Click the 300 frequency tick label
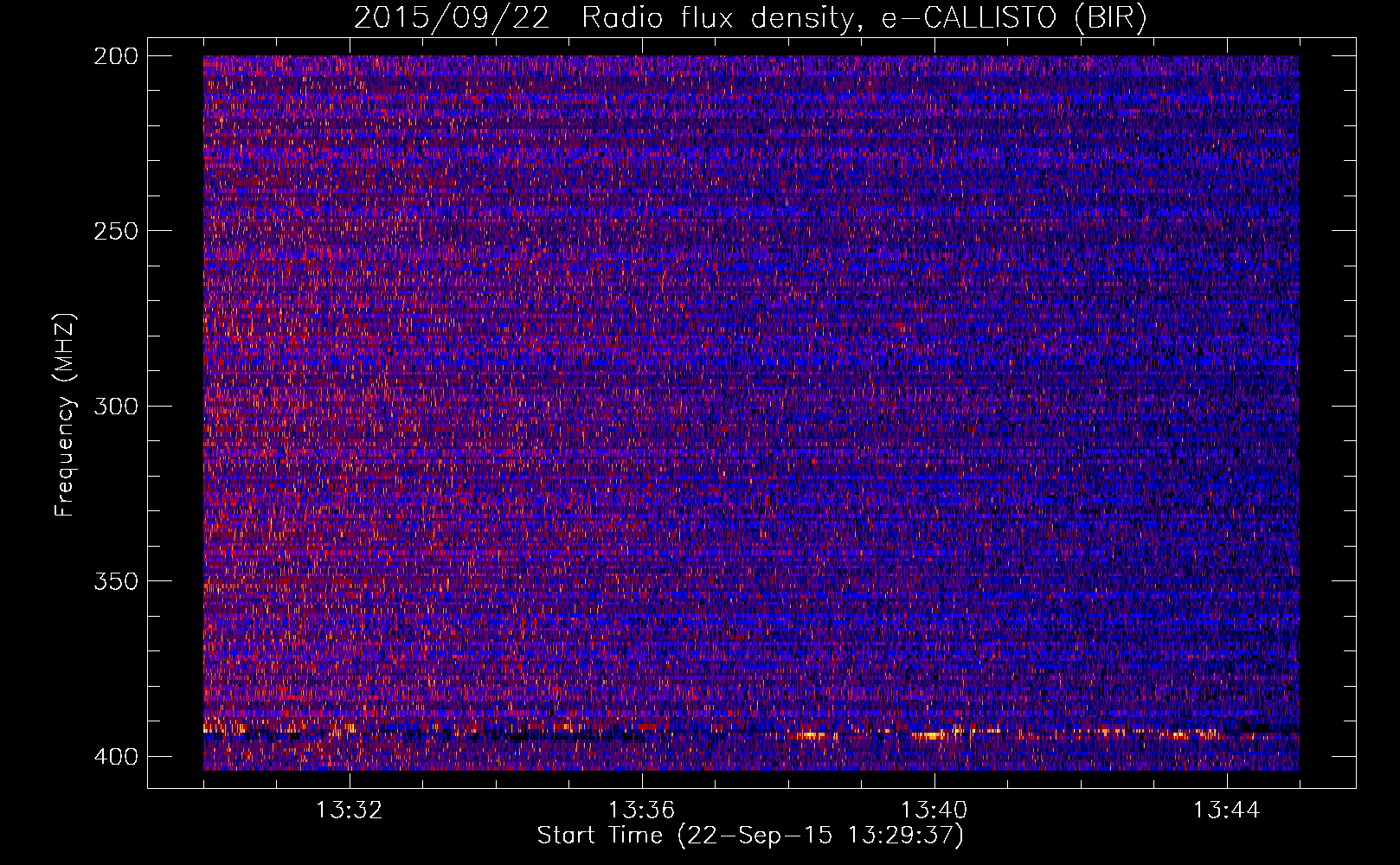 tap(115, 406)
